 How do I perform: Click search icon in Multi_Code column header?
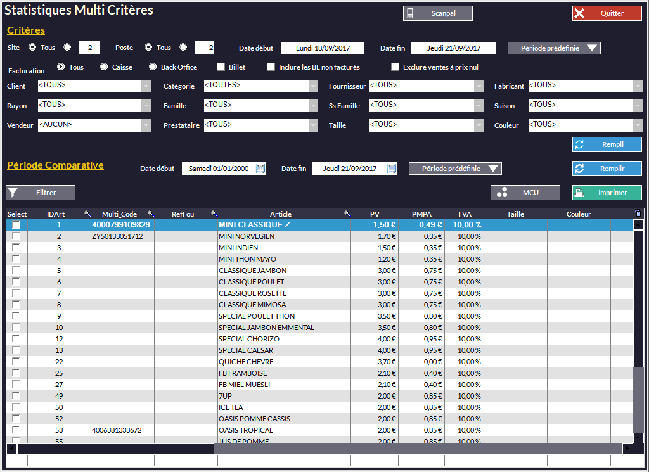151,214
